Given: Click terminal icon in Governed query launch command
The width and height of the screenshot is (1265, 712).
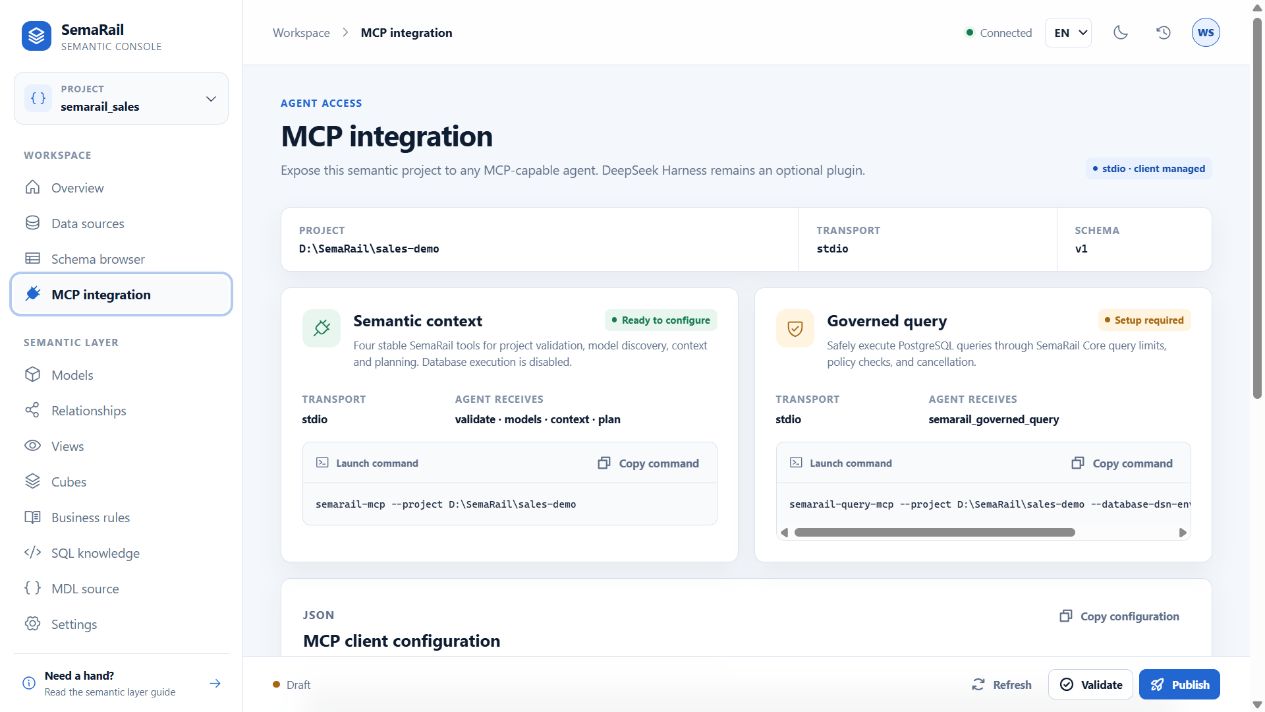Looking at the screenshot, I should click(796, 463).
